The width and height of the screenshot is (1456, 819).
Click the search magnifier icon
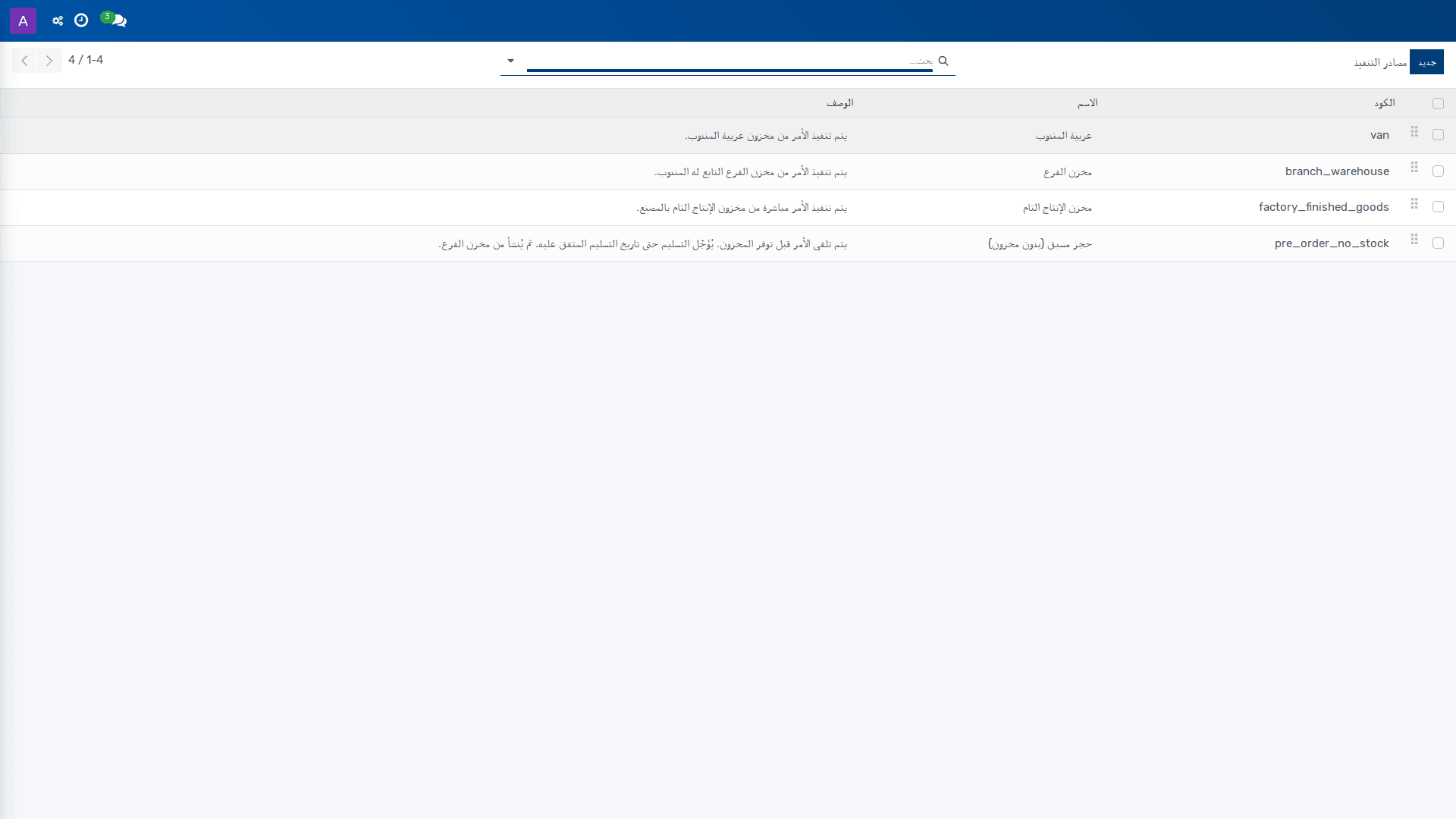943,61
